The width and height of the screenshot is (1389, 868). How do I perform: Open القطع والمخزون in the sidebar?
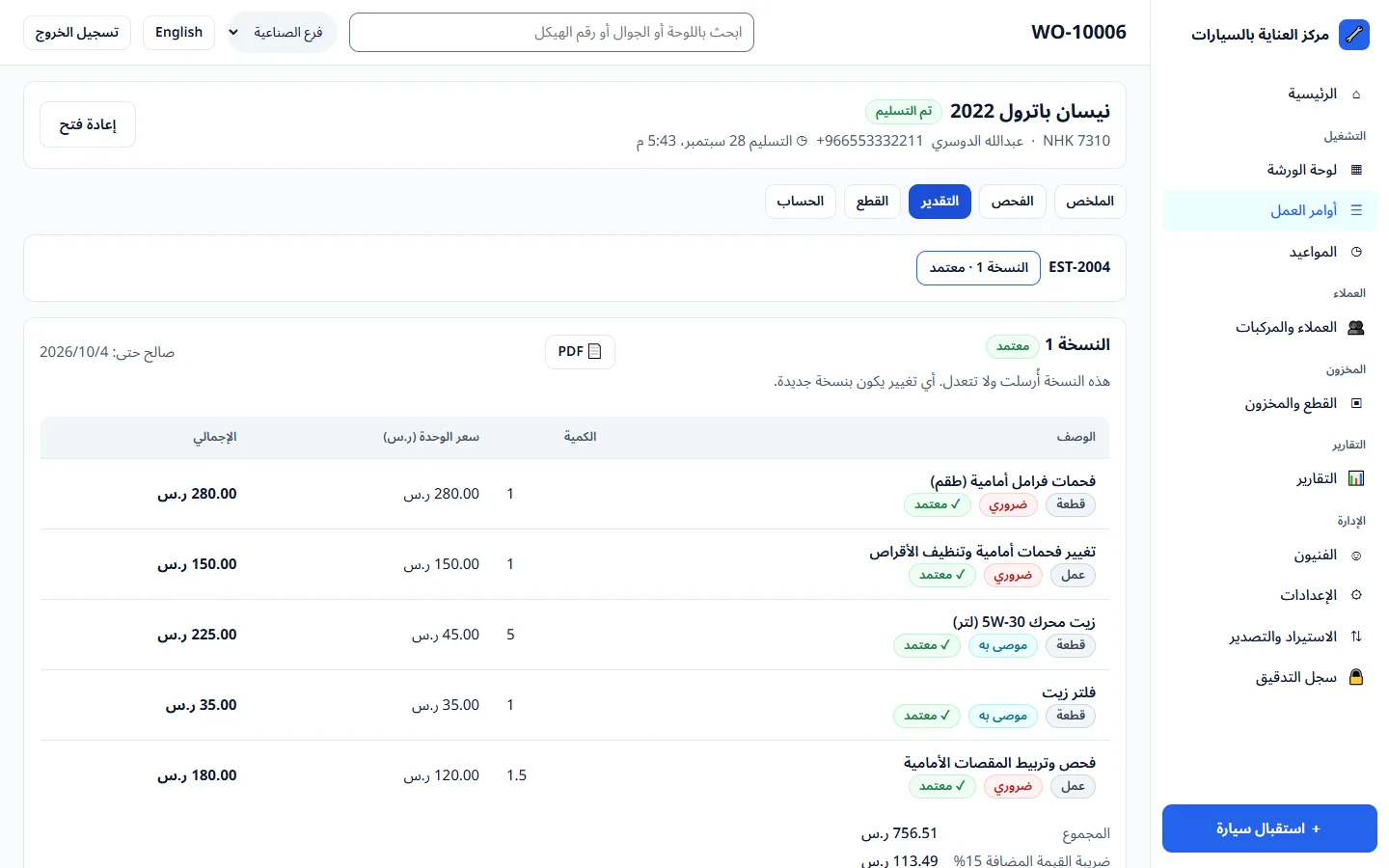[1269, 403]
